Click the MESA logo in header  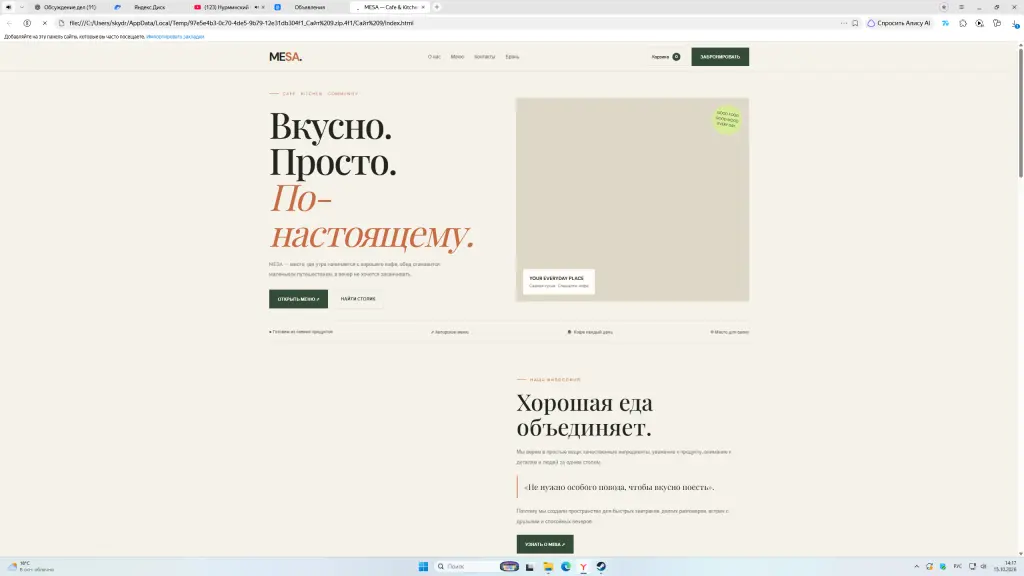point(285,57)
